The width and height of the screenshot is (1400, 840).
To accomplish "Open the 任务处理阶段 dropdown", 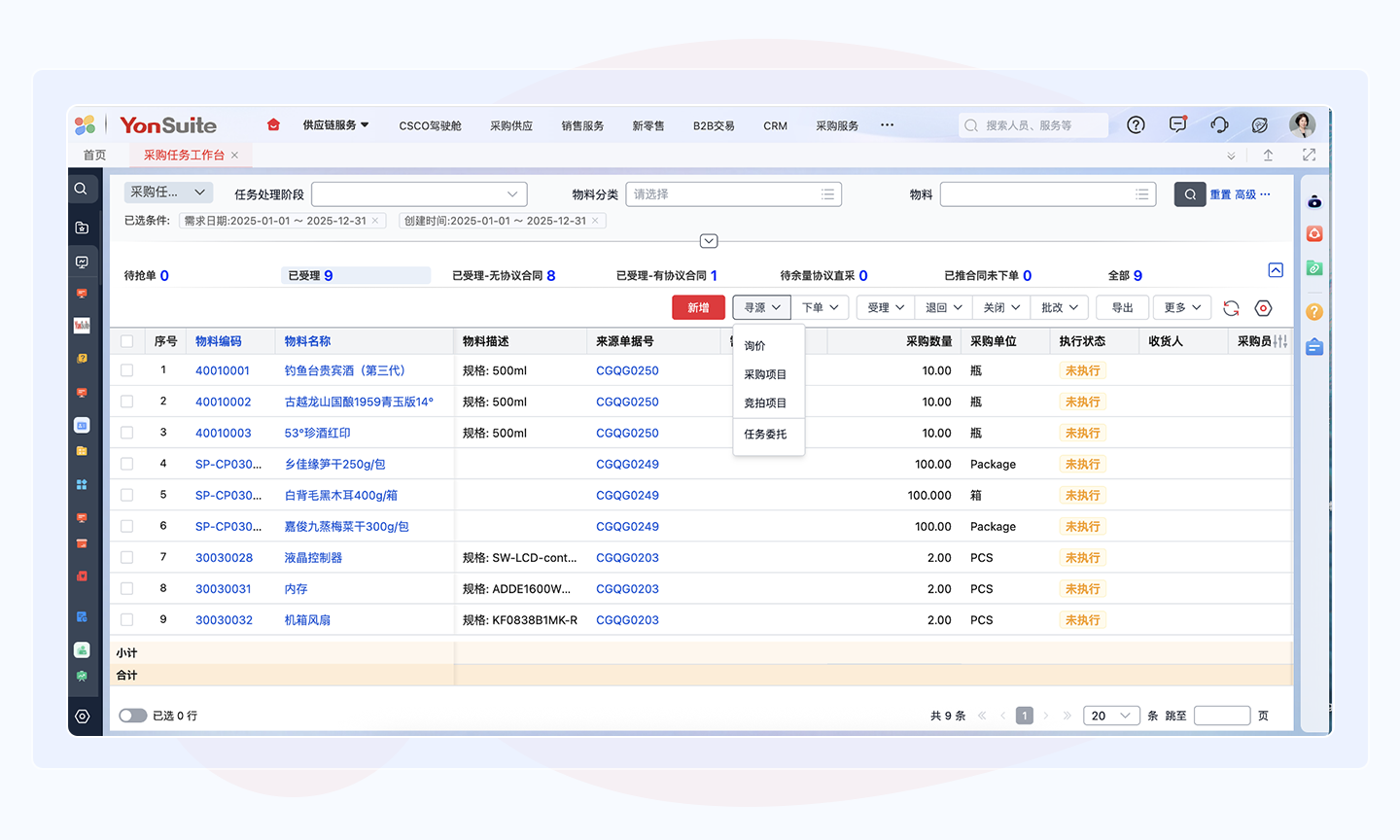I will (x=419, y=194).
